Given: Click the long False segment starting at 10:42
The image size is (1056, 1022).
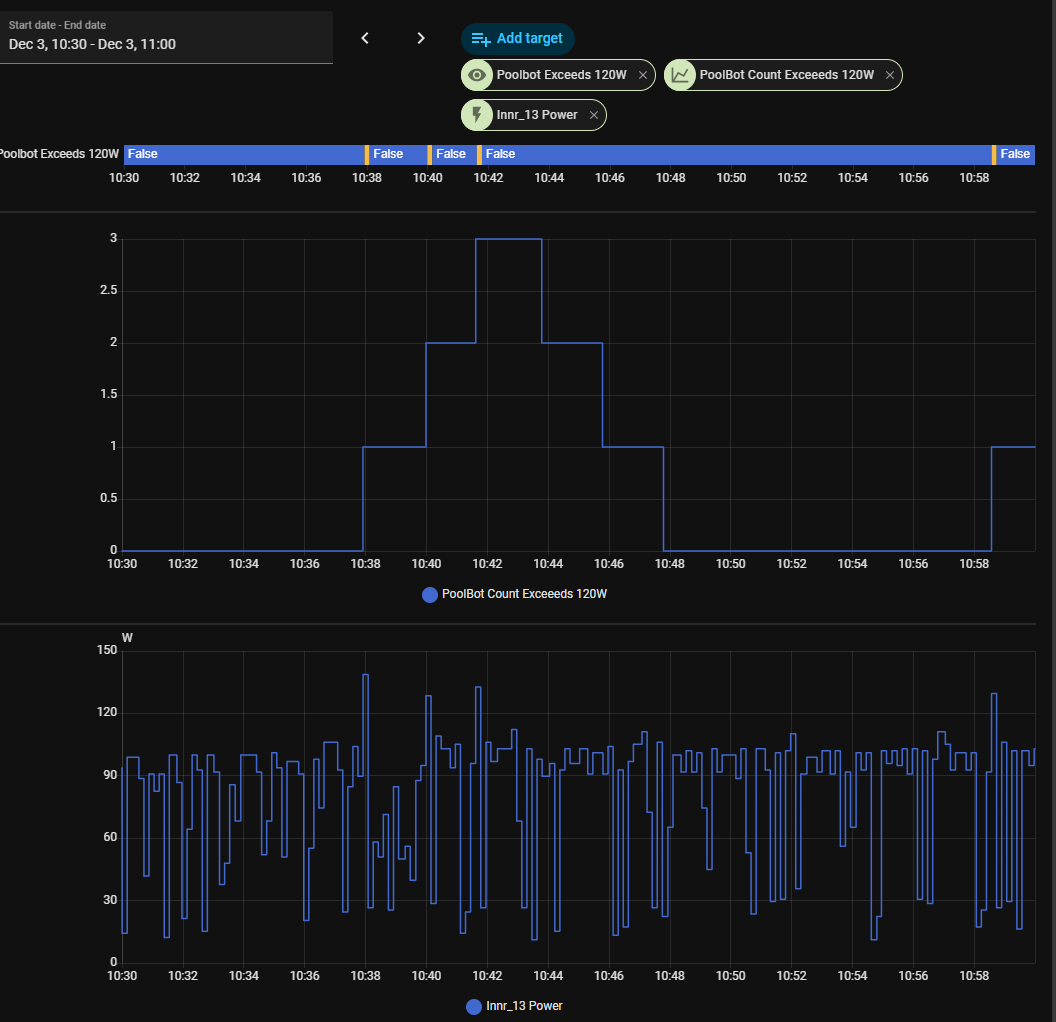Looking at the screenshot, I should click(735, 154).
